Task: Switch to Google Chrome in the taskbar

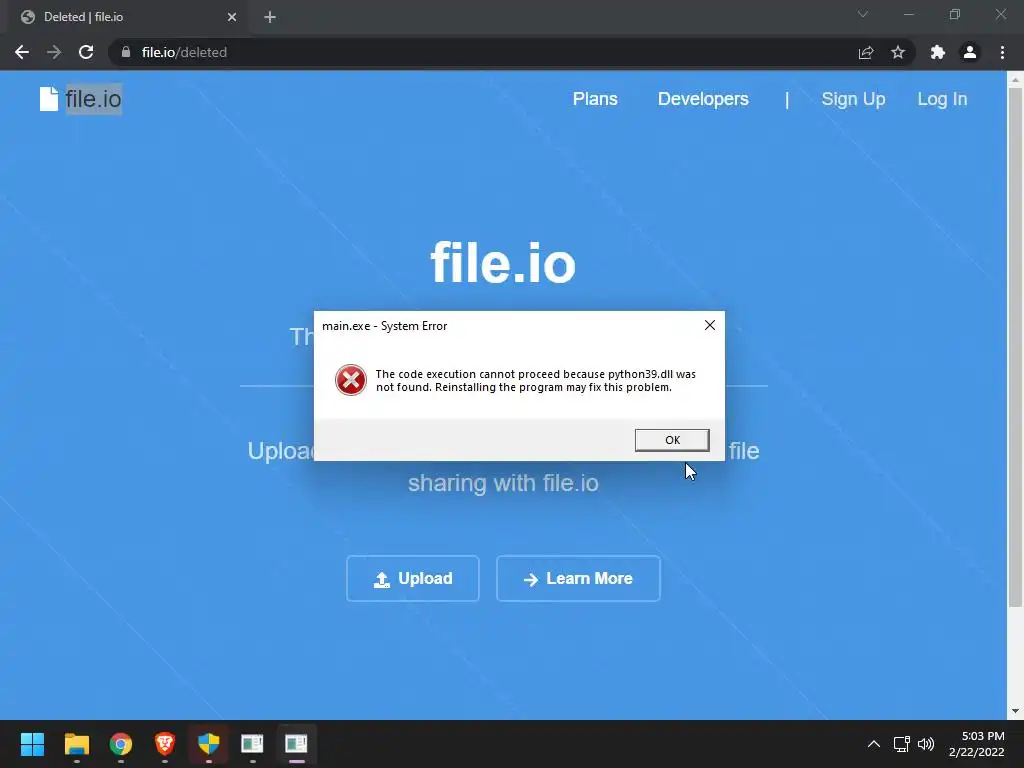Action: 121,744
